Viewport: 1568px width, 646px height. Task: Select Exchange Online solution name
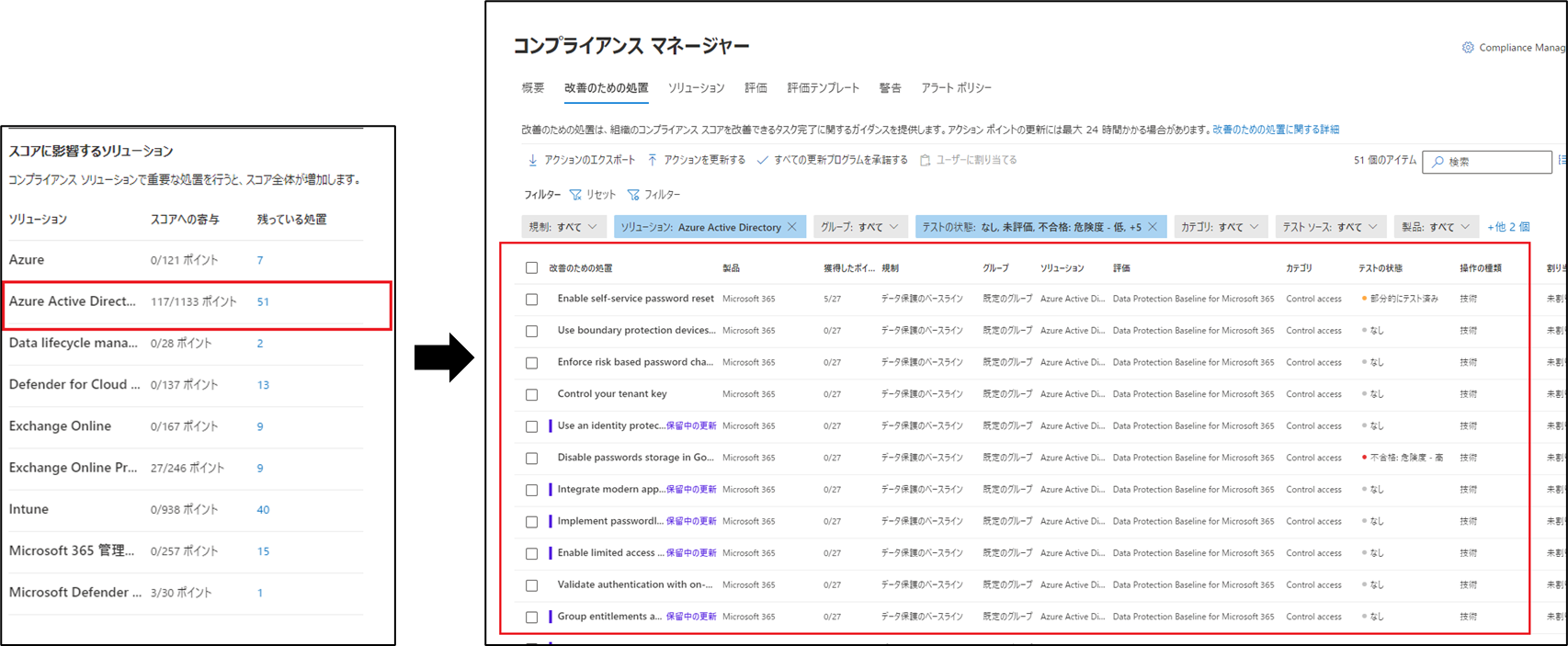(60, 426)
